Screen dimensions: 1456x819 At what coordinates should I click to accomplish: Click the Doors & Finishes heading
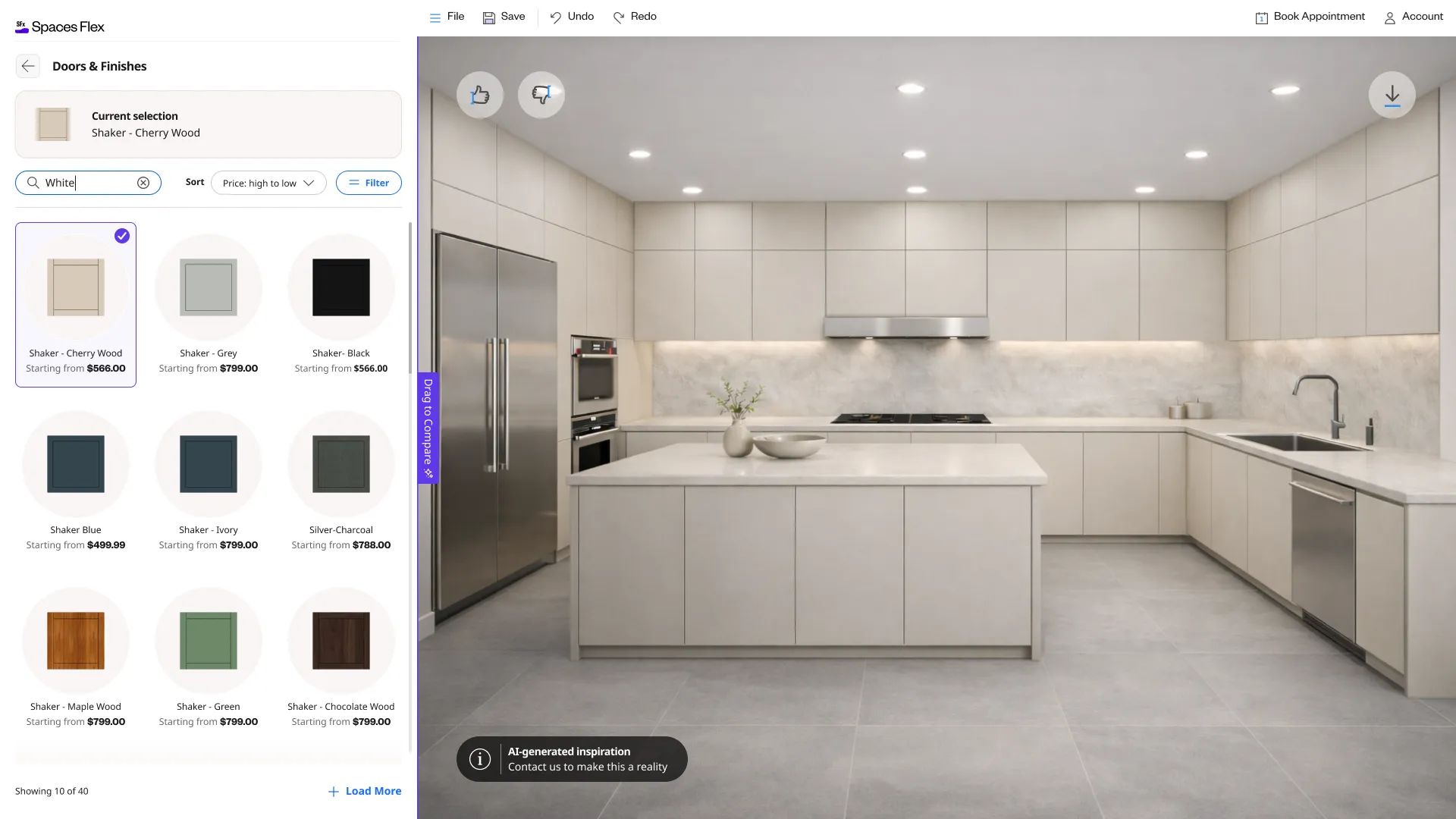tap(99, 66)
